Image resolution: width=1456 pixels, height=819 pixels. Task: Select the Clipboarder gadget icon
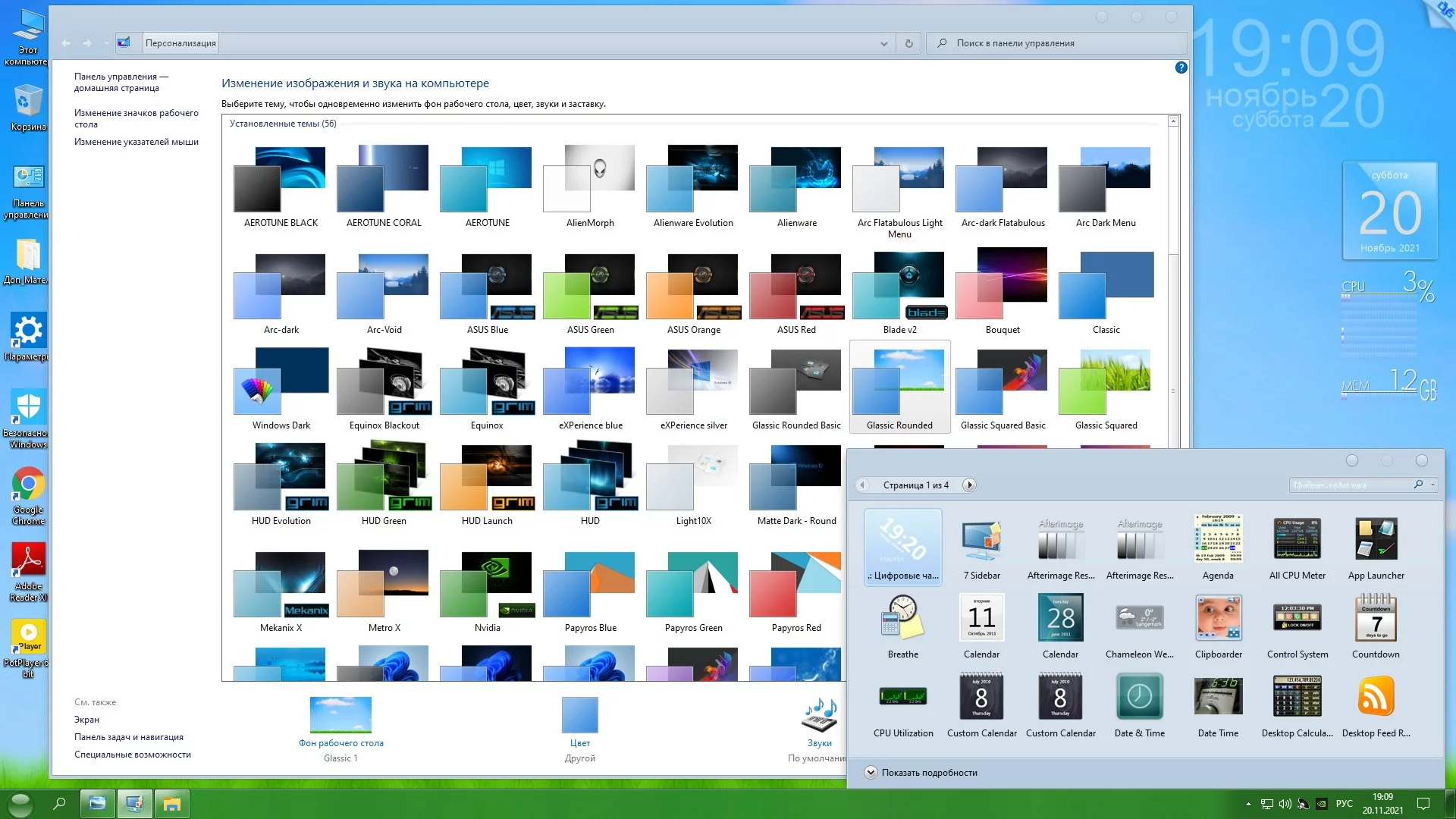pyautogui.click(x=1218, y=619)
